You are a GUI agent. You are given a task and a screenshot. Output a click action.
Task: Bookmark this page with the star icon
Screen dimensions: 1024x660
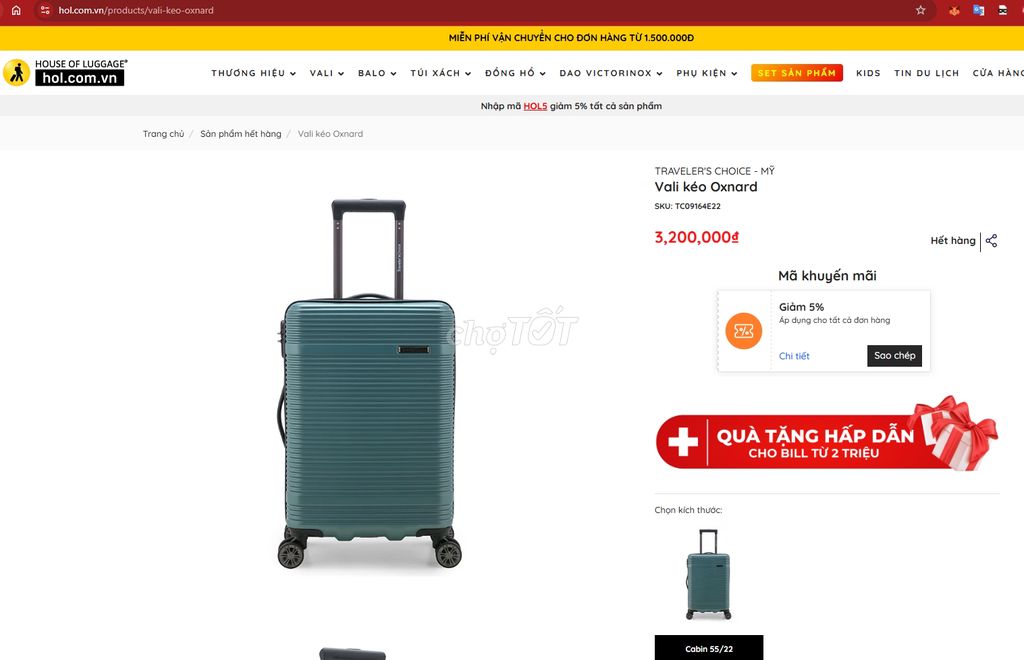pyautogui.click(x=920, y=10)
